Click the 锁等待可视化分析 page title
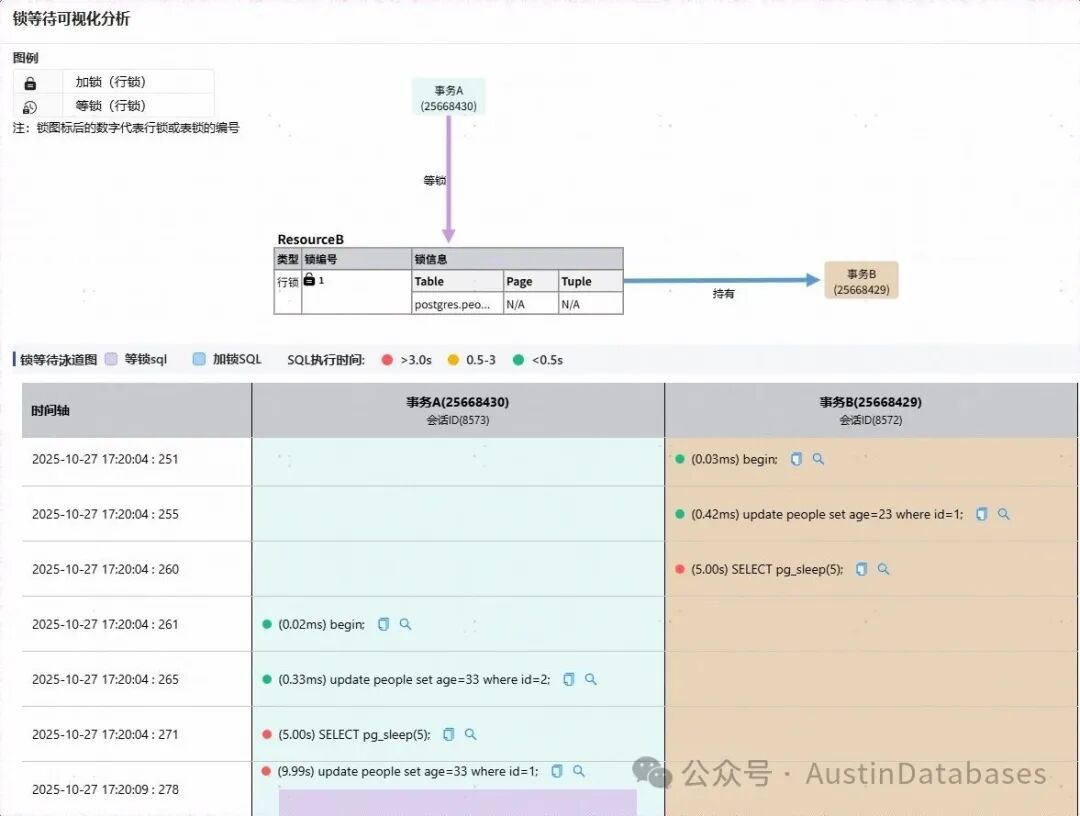Screen dimensions: 1080x816 point(71,19)
